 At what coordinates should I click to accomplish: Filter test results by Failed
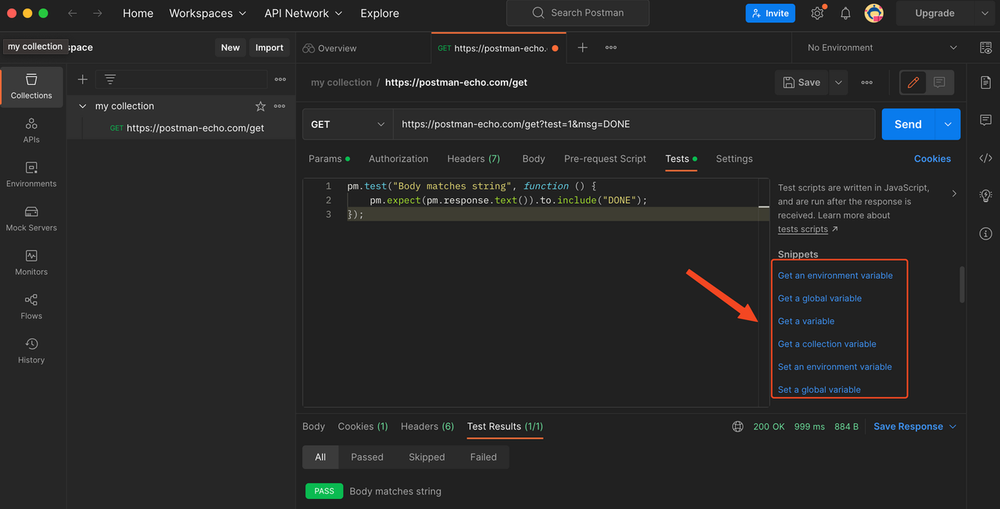[483, 457]
